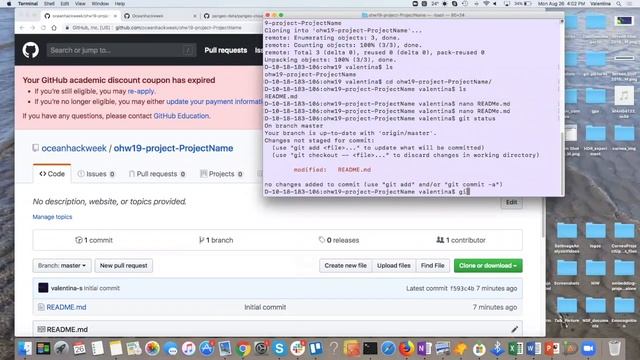This screenshot has width=640, height=360.
Task: Open Safari compass icon in dock
Action: [x=388, y=349]
